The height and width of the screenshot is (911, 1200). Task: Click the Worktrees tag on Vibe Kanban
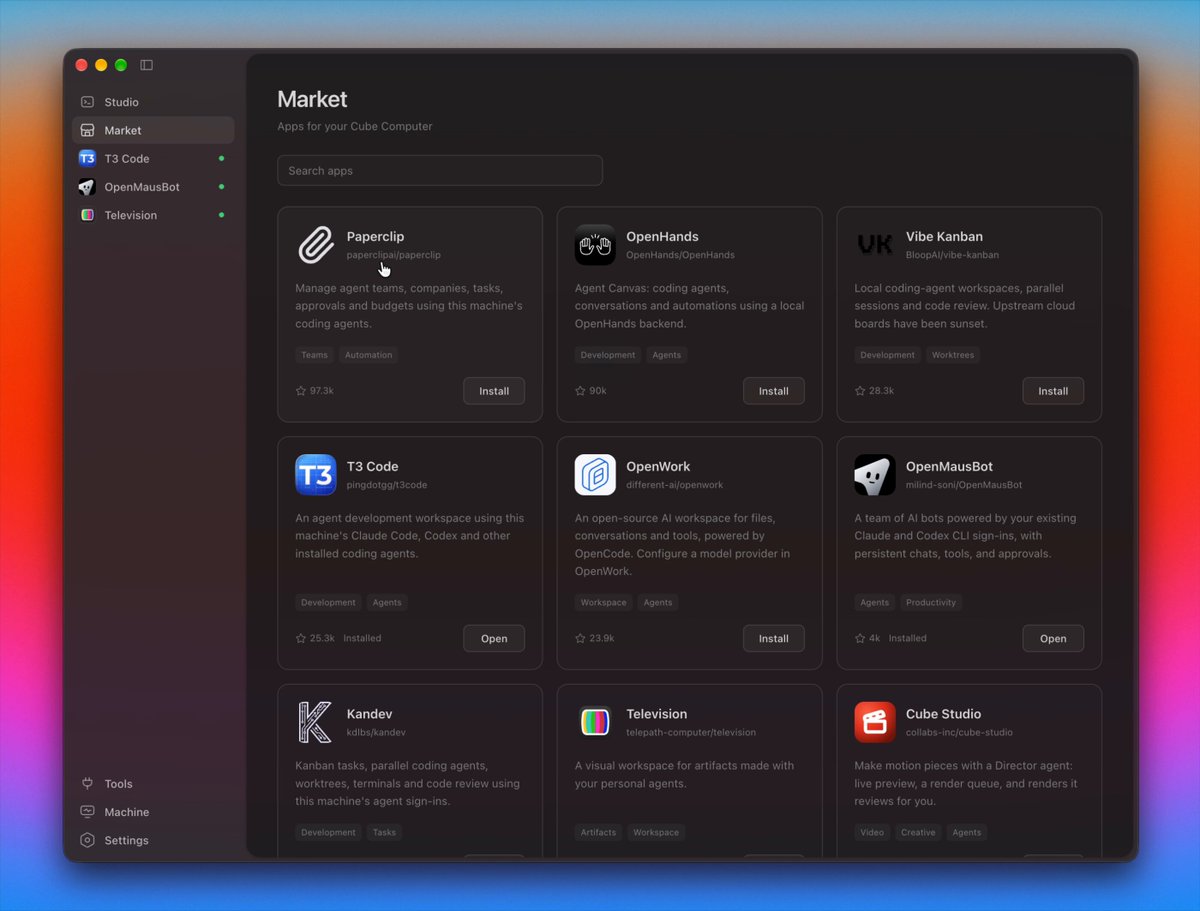click(x=953, y=355)
